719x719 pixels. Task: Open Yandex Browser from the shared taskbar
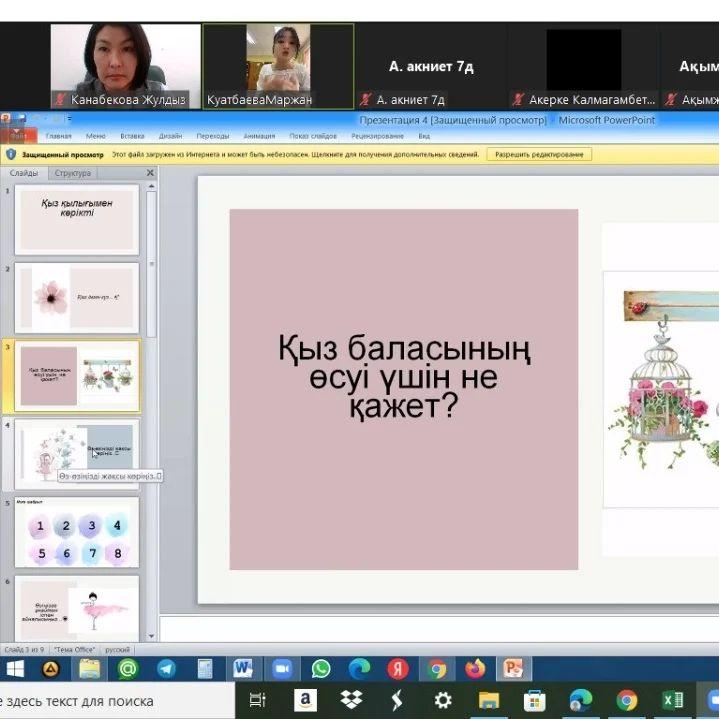(x=398, y=669)
